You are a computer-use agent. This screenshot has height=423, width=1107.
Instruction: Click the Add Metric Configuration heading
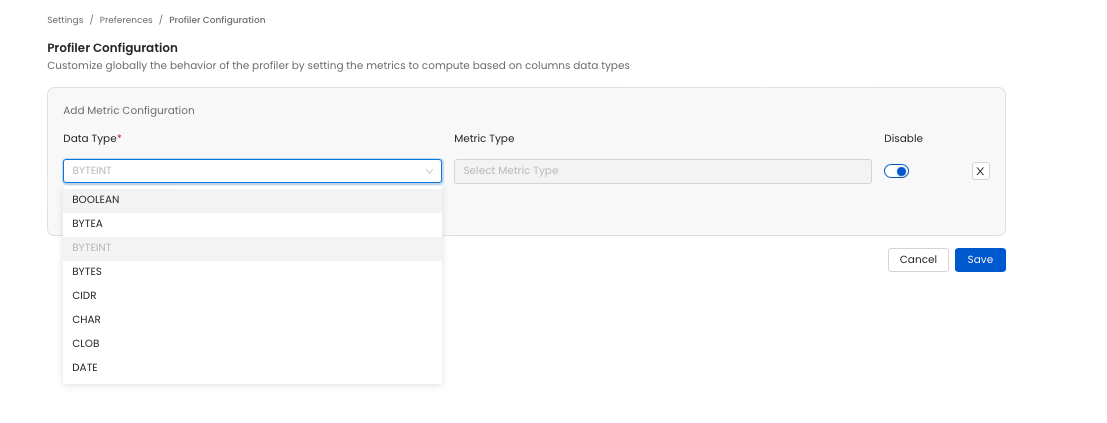pos(129,110)
